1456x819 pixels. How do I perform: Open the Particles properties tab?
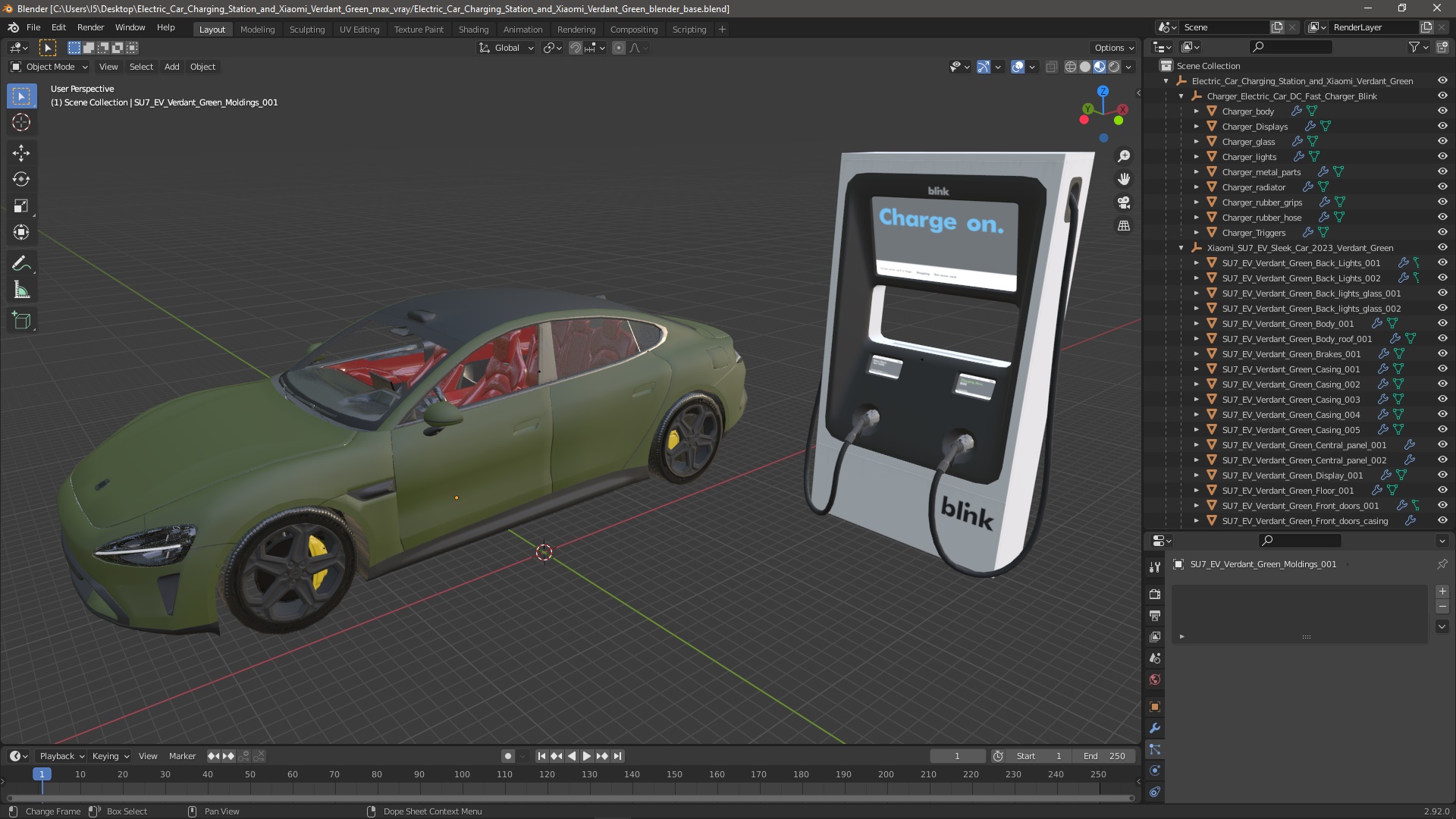[1155, 749]
